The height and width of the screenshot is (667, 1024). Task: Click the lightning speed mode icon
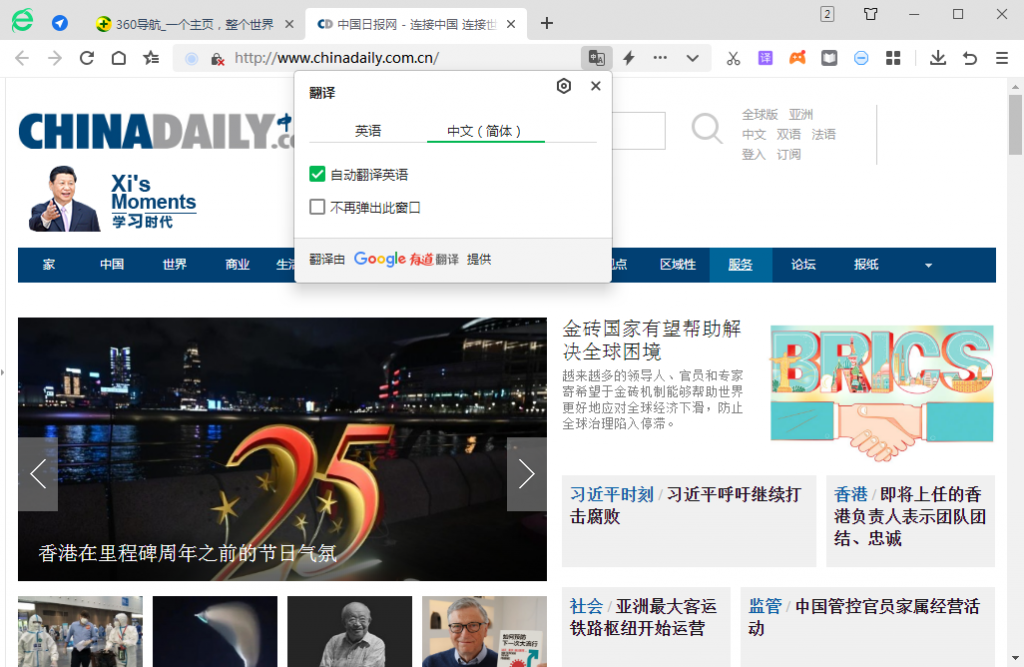(629, 58)
